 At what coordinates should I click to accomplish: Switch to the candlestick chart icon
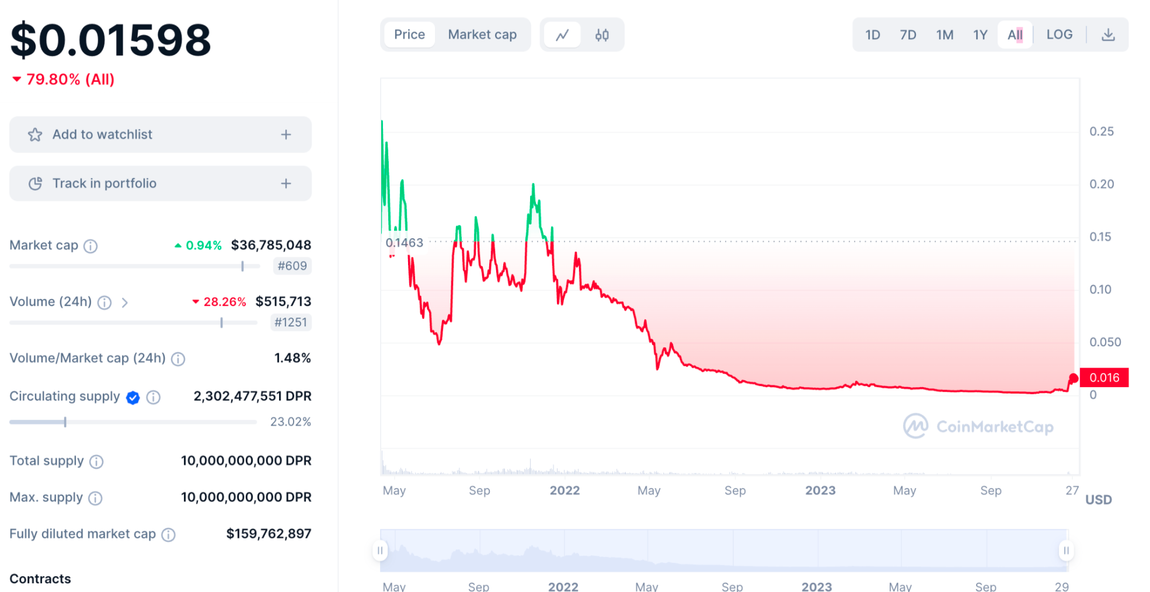pyautogui.click(x=602, y=34)
